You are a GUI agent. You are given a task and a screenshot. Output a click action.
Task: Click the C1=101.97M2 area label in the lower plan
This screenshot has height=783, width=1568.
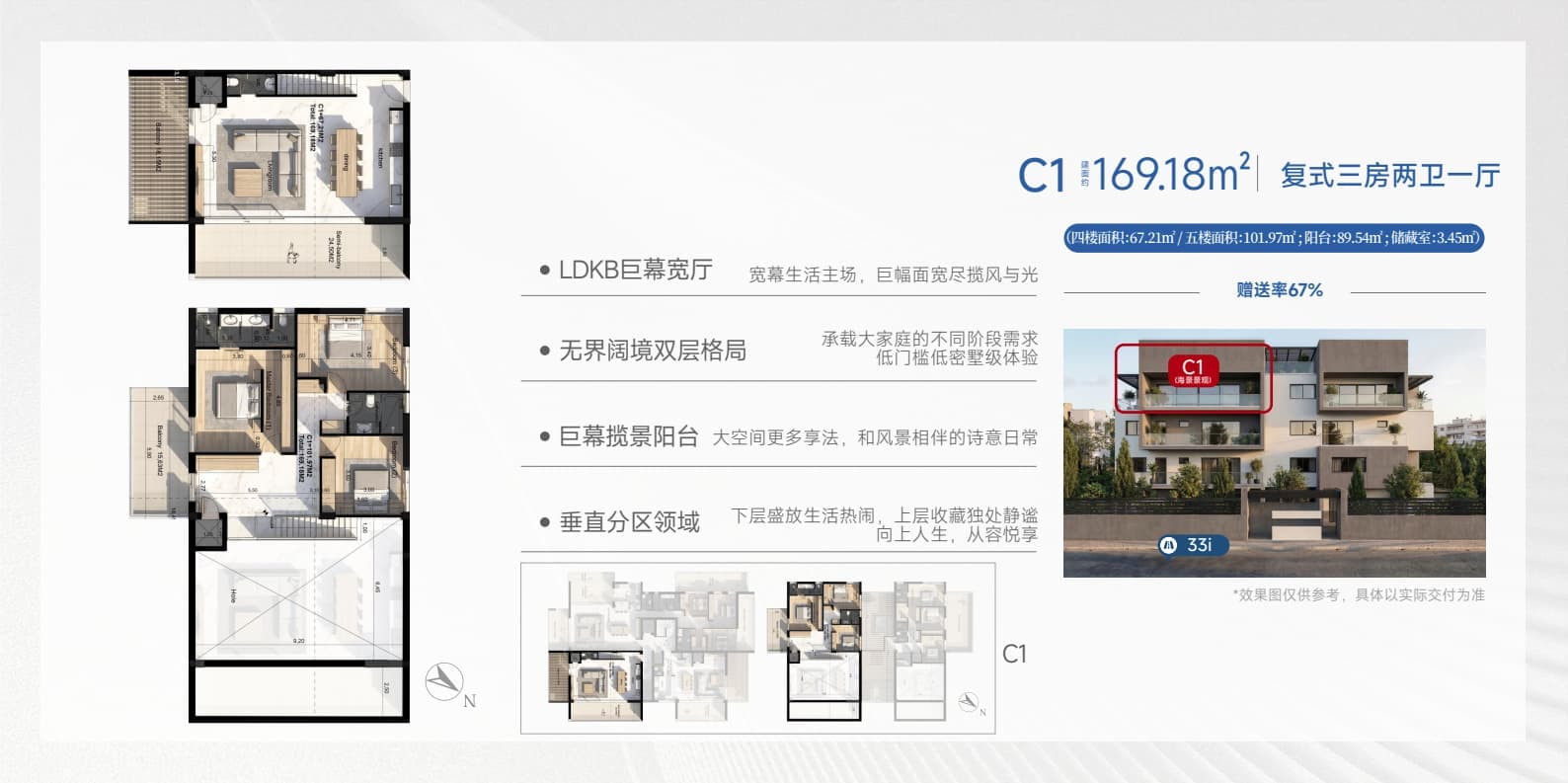point(304,457)
